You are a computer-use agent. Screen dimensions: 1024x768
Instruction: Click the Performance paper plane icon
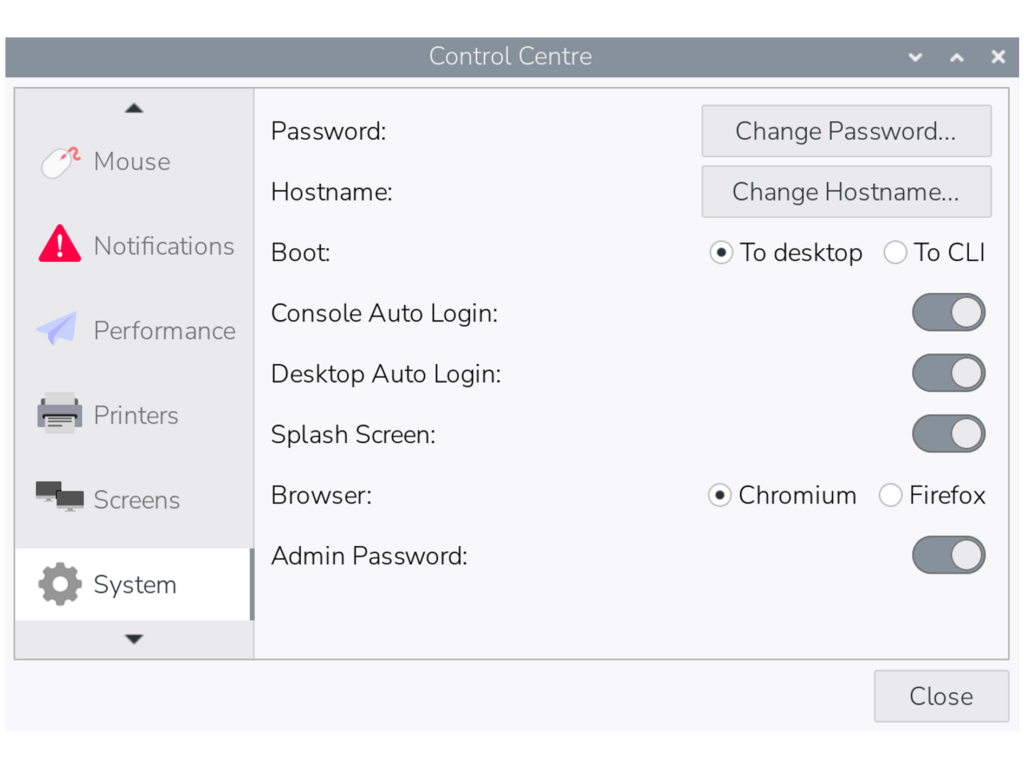pyautogui.click(x=58, y=330)
